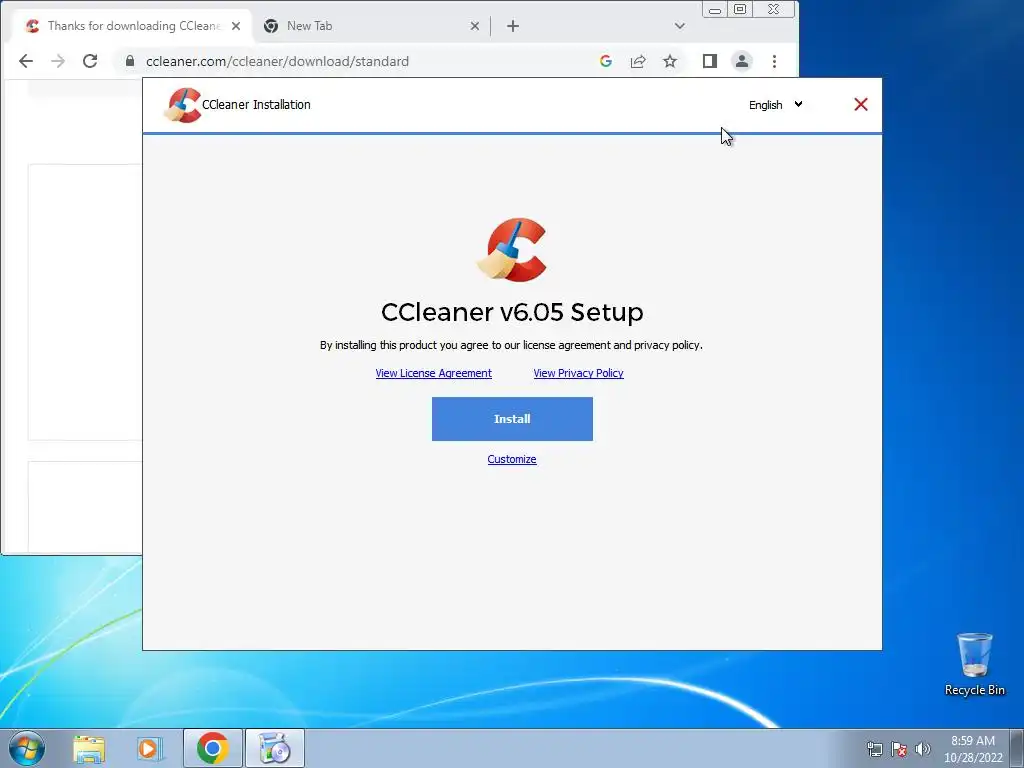Close the Thanks for downloading CCleaner tab
The image size is (1024, 768).
[x=236, y=26]
